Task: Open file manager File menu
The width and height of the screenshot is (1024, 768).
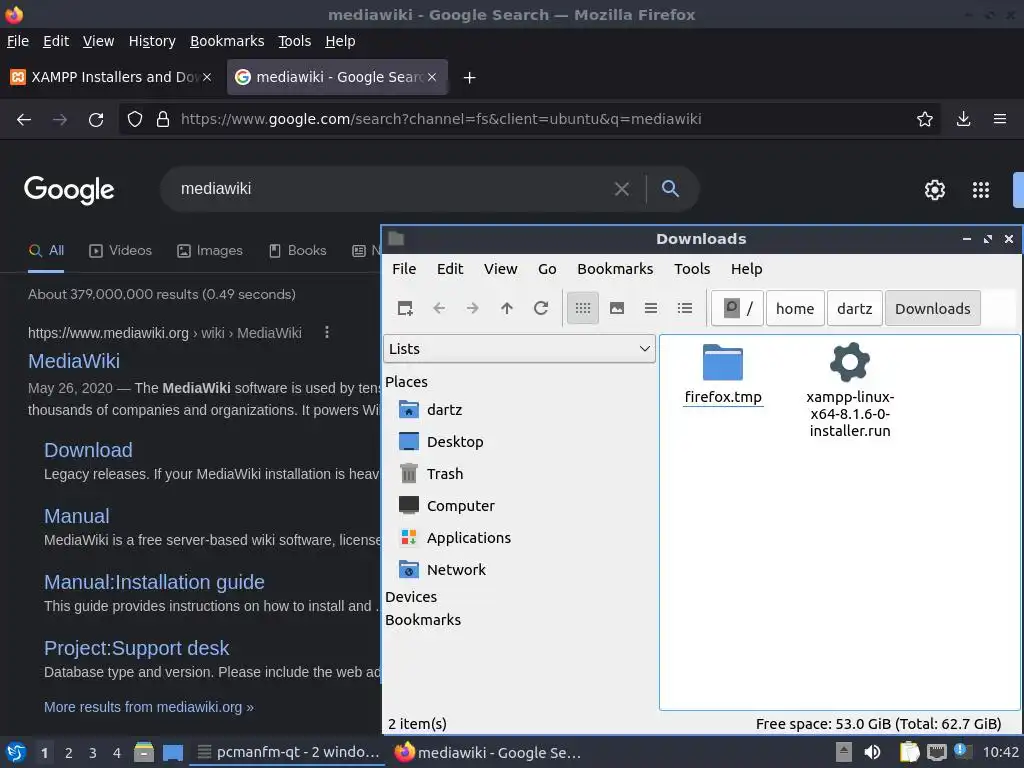Action: pyautogui.click(x=404, y=269)
